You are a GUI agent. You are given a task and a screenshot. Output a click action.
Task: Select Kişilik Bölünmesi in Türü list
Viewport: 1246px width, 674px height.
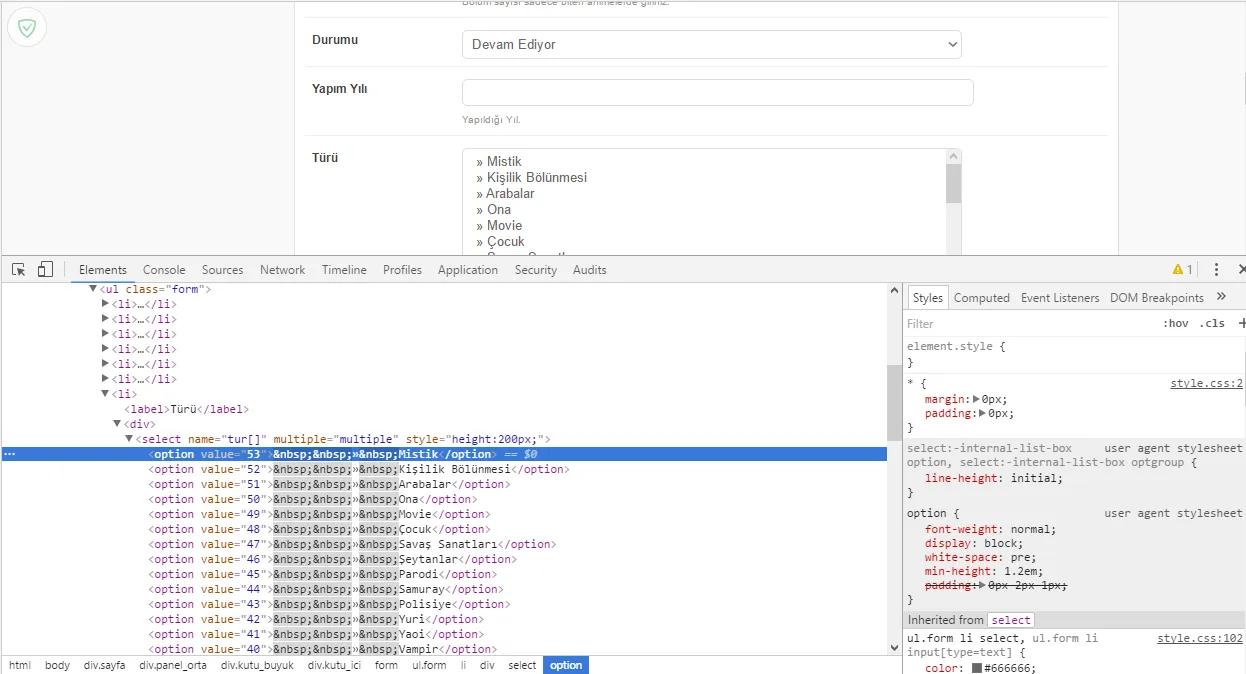coord(704,177)
